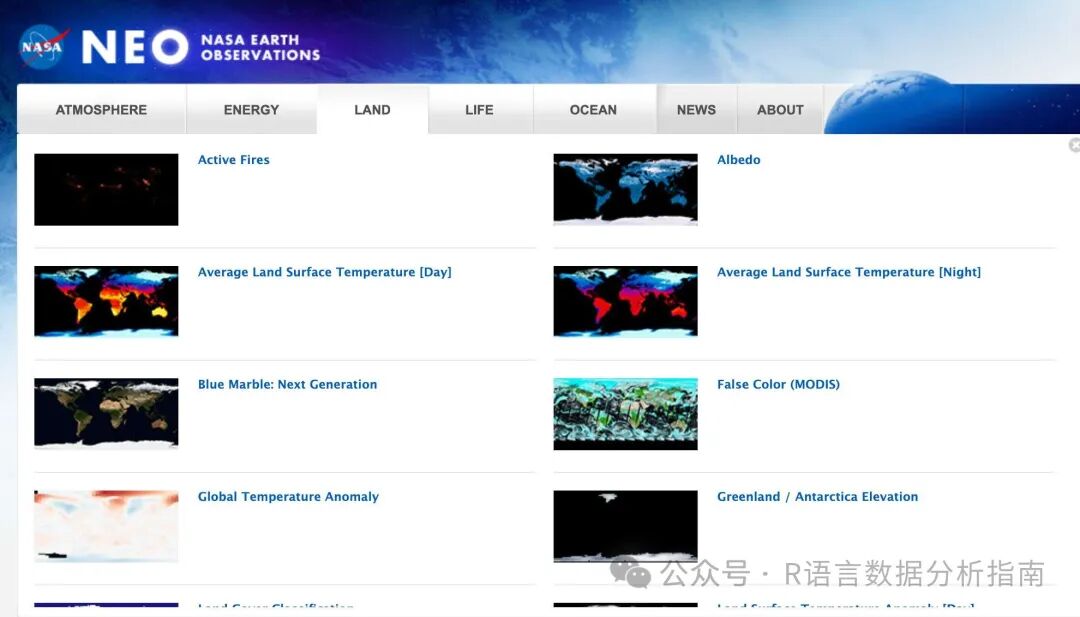
Task: Click the daytime land temperature thumbnail
Action: point(106,302)
